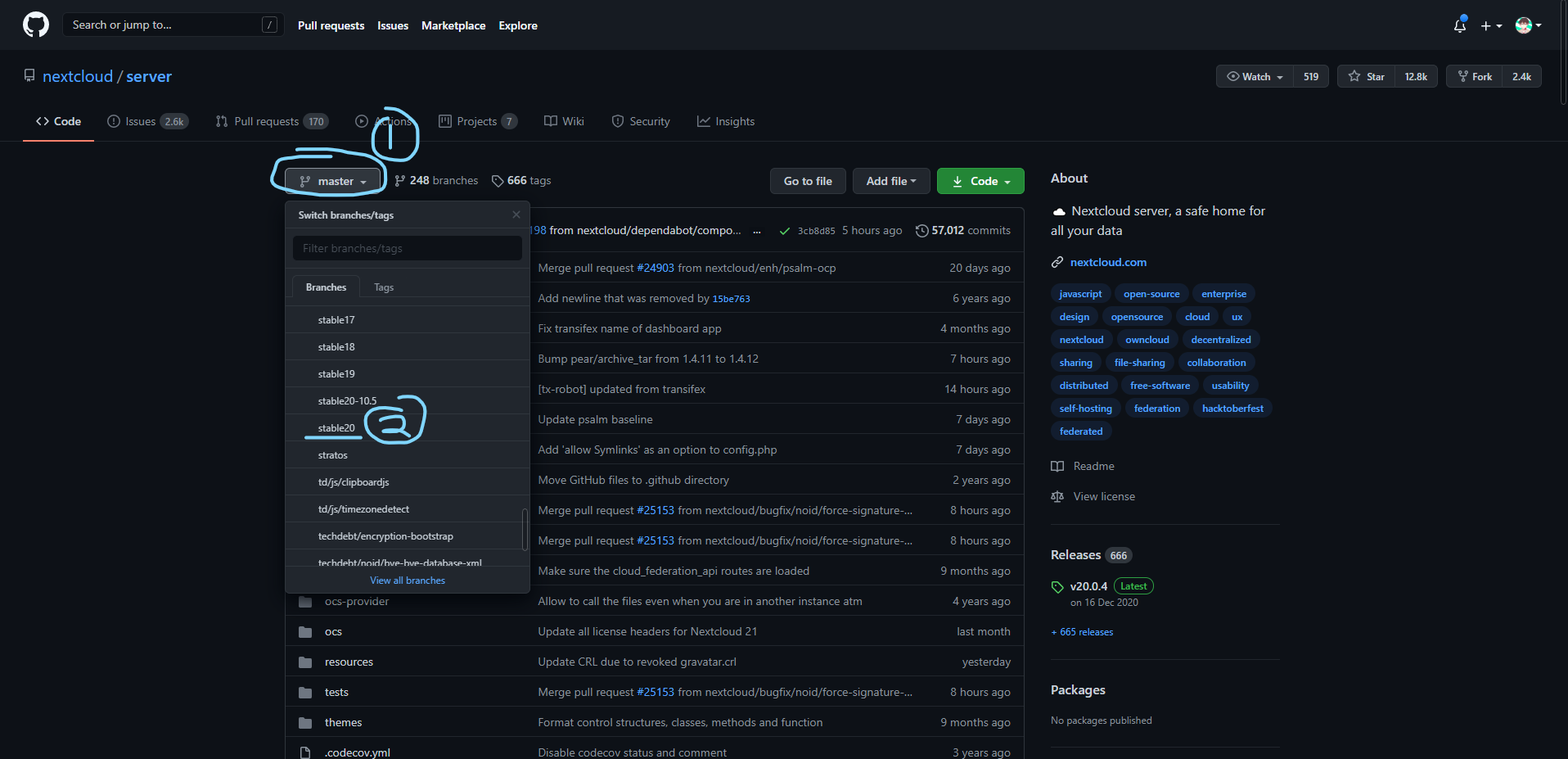Image resolution: width=1568 pixels, height=759 pixels.
Task: Fork the repository
Action: 1474,76
